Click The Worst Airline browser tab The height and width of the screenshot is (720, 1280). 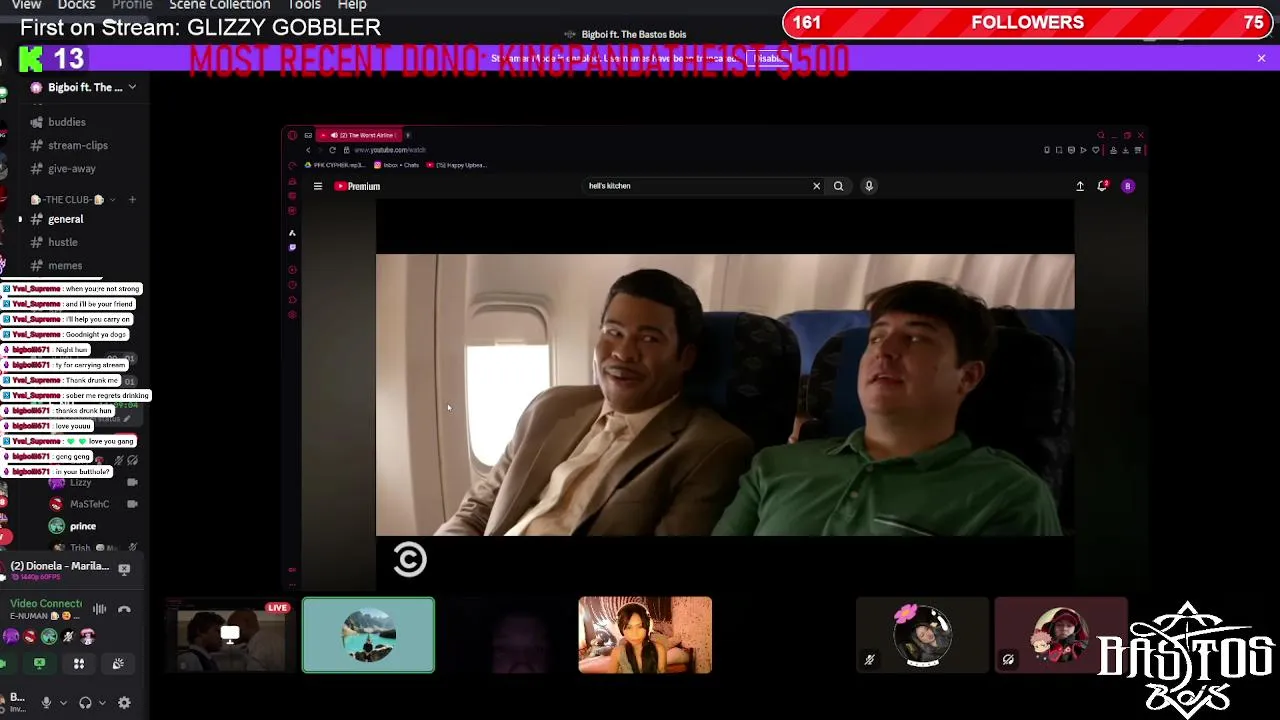tap(361, 135)
